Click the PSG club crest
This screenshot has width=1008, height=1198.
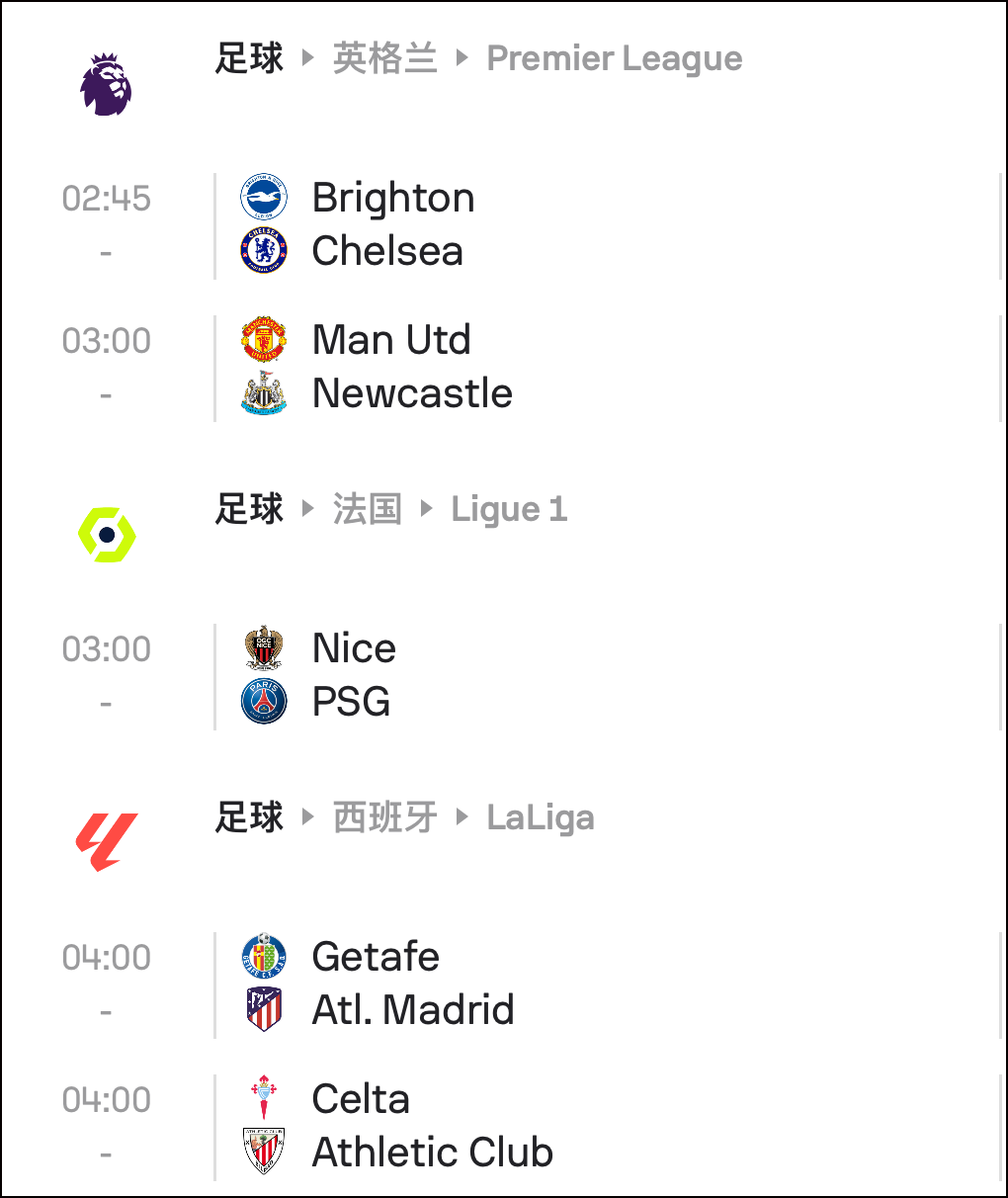coord(264,701)
